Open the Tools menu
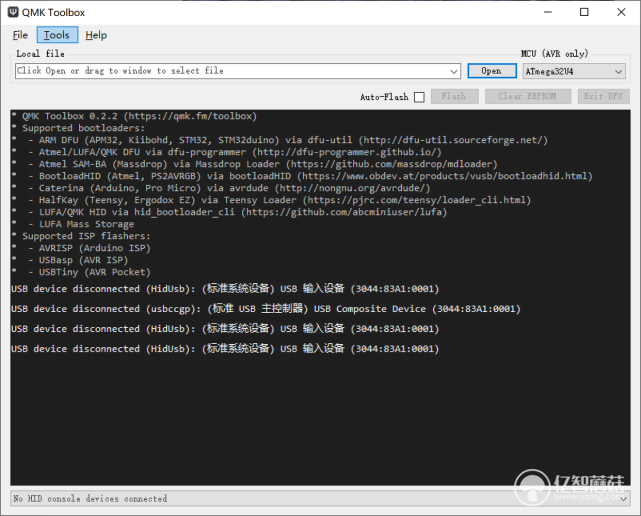This screenshot has height=516, width=641. coord(57,35)
